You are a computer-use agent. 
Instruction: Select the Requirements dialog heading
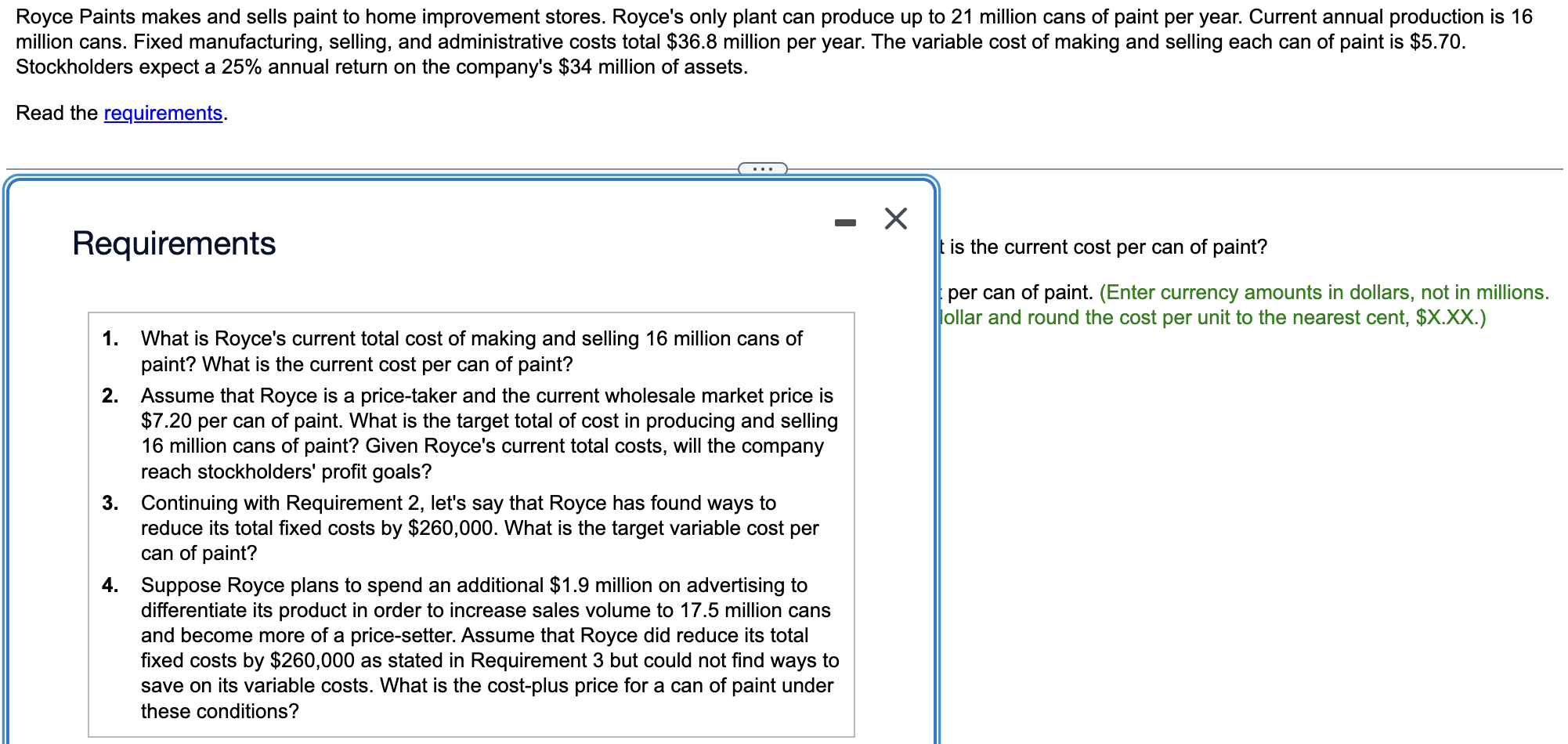point(174,244)
